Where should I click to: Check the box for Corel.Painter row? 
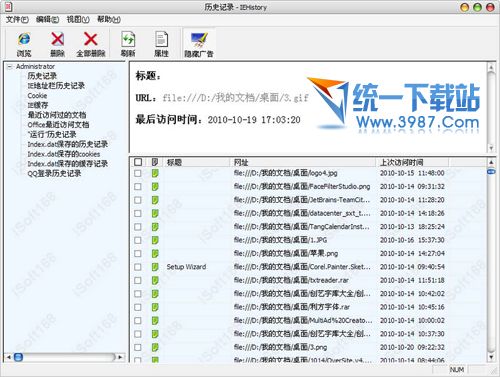(x=138, y=267)
